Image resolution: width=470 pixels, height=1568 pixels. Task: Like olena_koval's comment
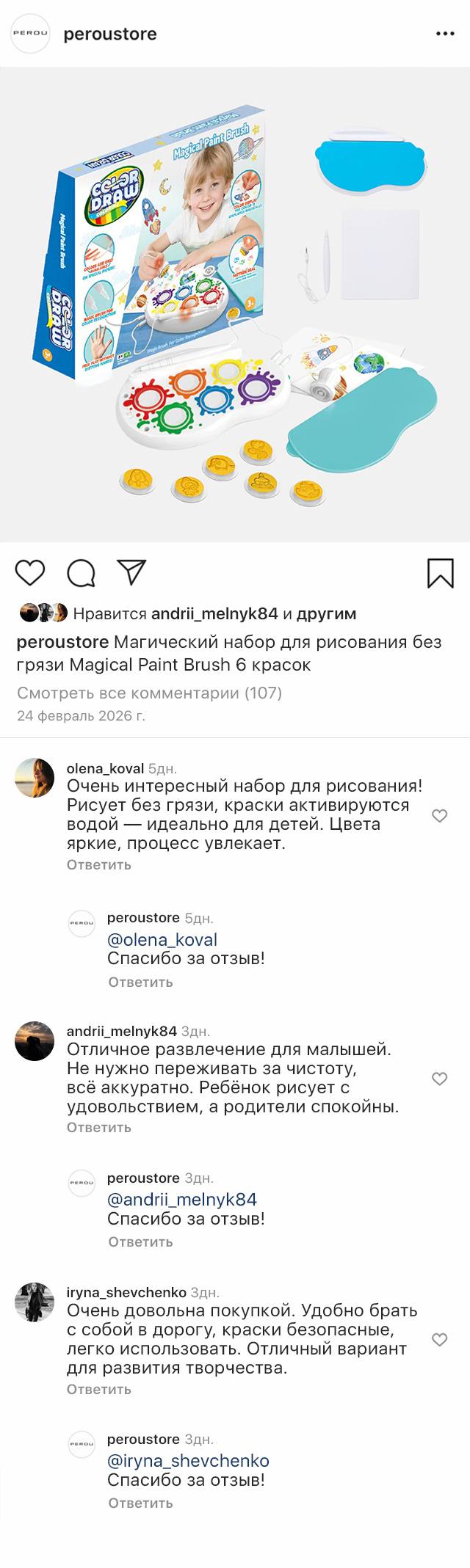[439, 816]
